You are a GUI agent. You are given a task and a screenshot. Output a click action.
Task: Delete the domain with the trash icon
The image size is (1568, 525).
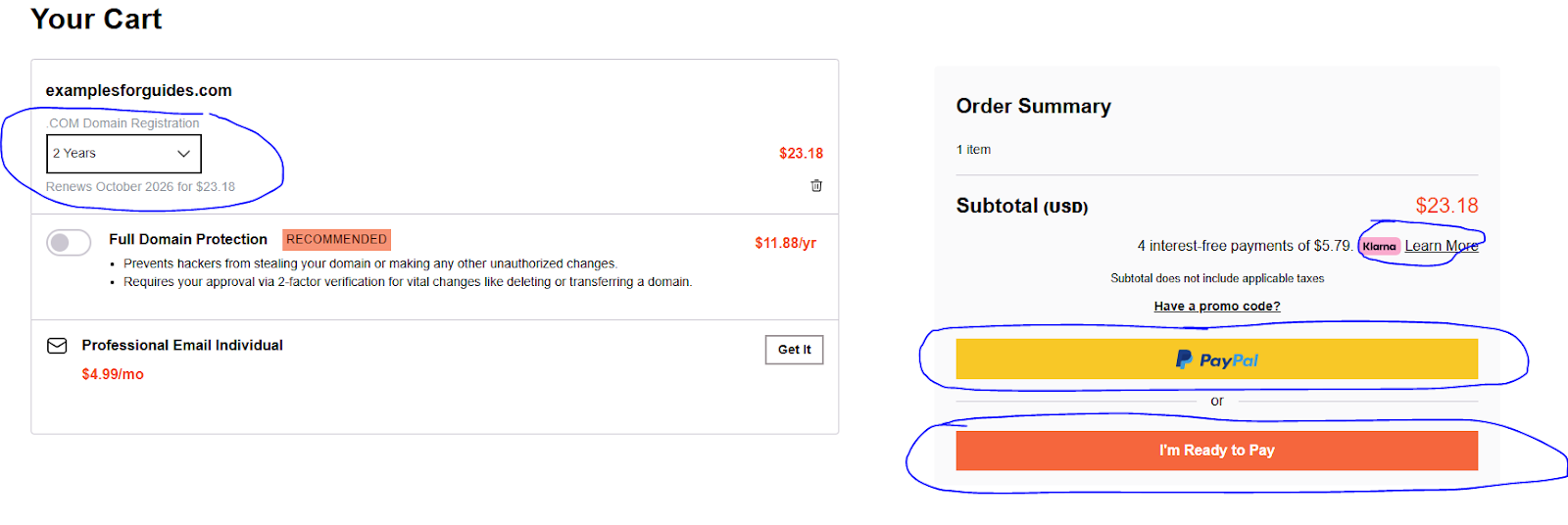click(x=816, y=186)
